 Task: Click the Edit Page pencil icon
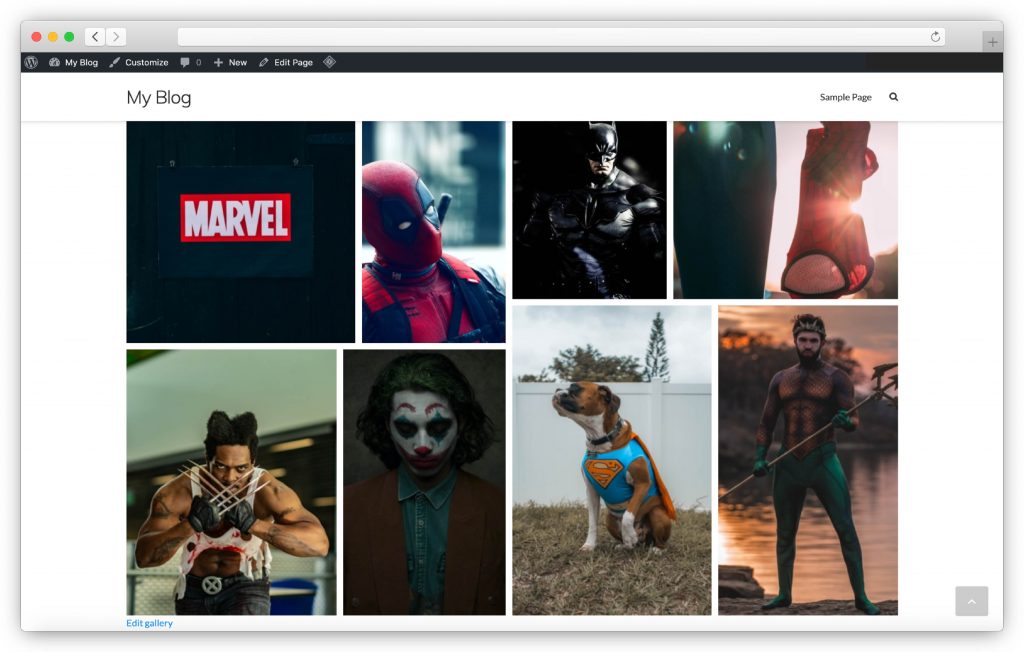coord(285,62)
